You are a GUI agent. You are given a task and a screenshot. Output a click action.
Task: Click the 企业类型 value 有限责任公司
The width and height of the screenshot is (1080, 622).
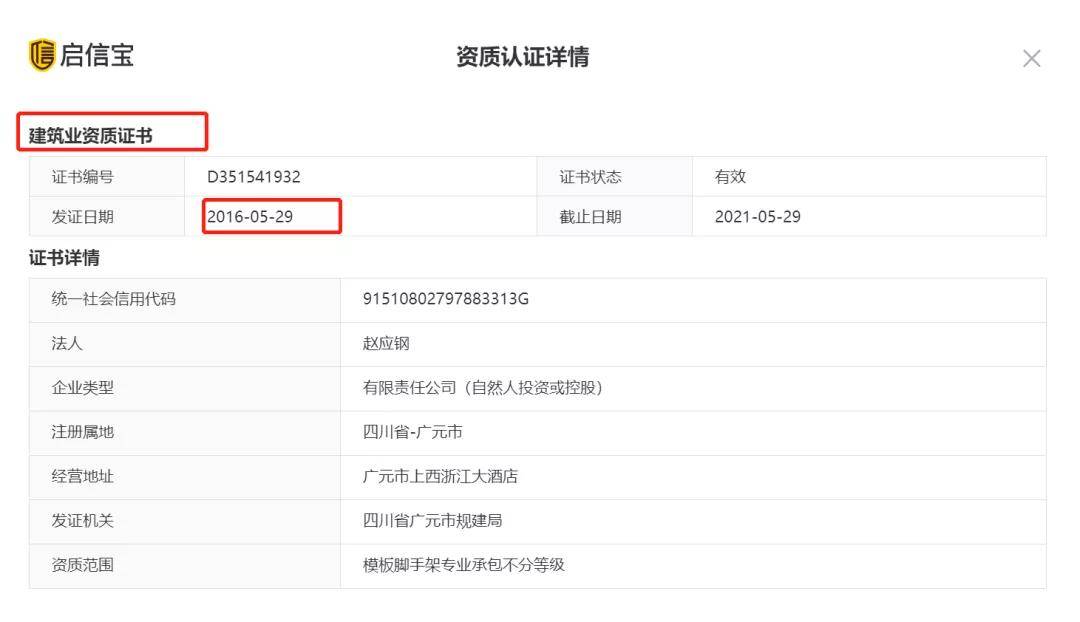[482, 388]
